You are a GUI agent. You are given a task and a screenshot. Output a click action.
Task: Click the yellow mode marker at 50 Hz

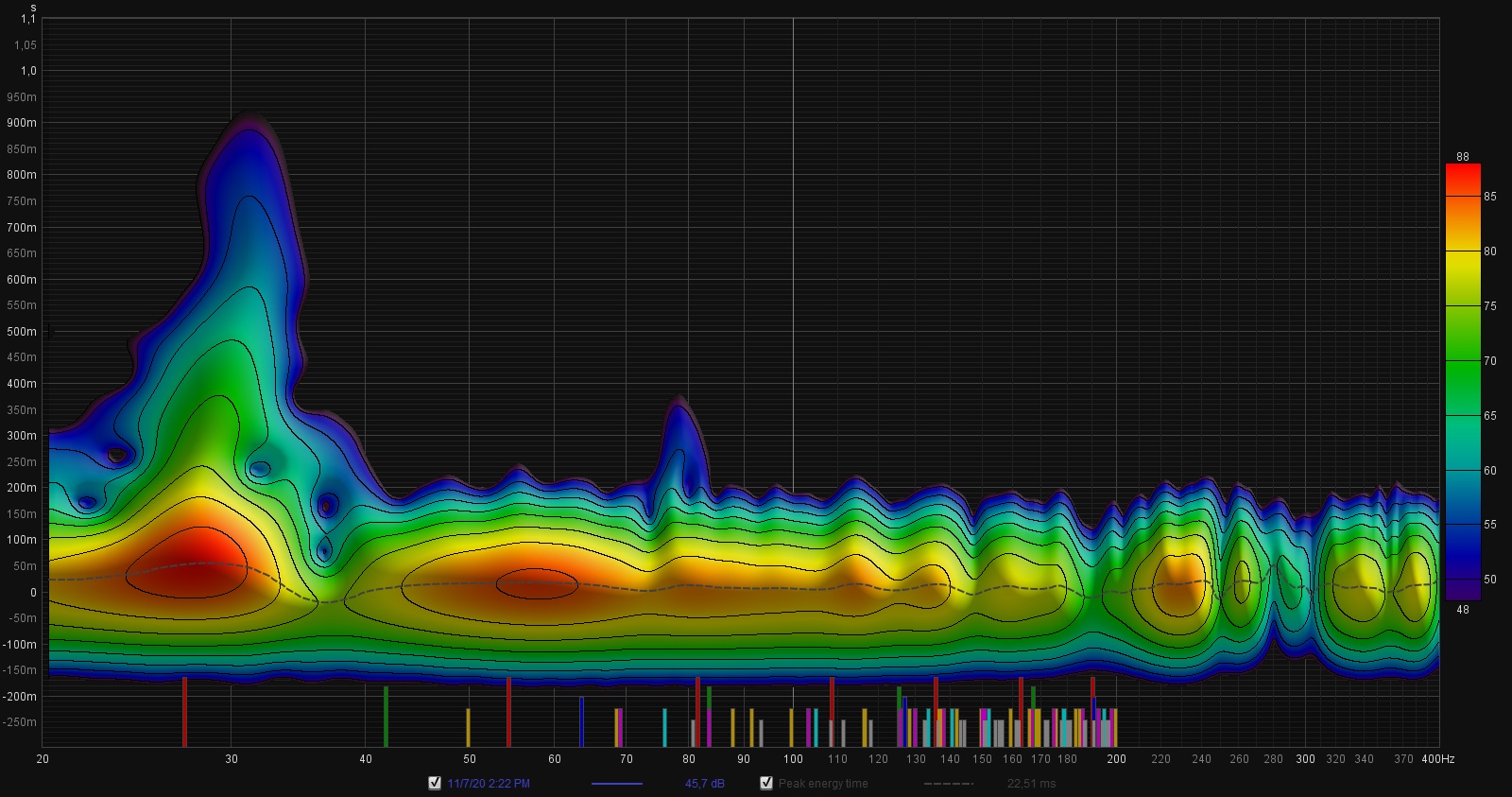coord(468,727)
